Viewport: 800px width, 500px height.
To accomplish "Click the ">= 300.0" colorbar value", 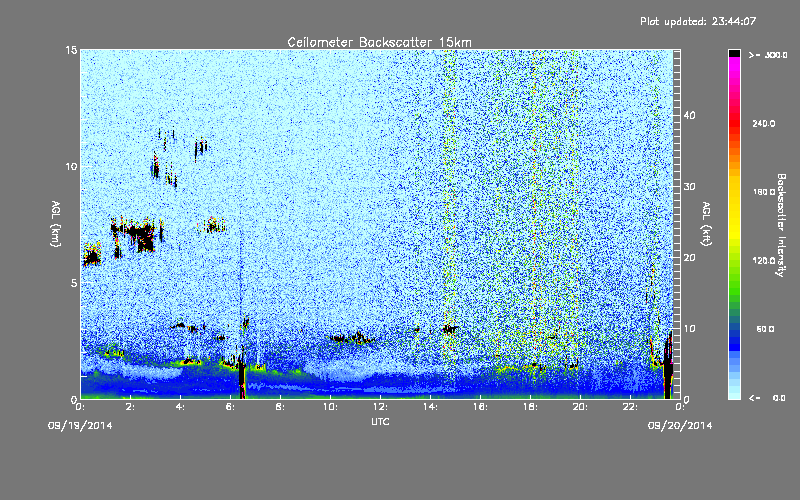I will pos(768,55).
